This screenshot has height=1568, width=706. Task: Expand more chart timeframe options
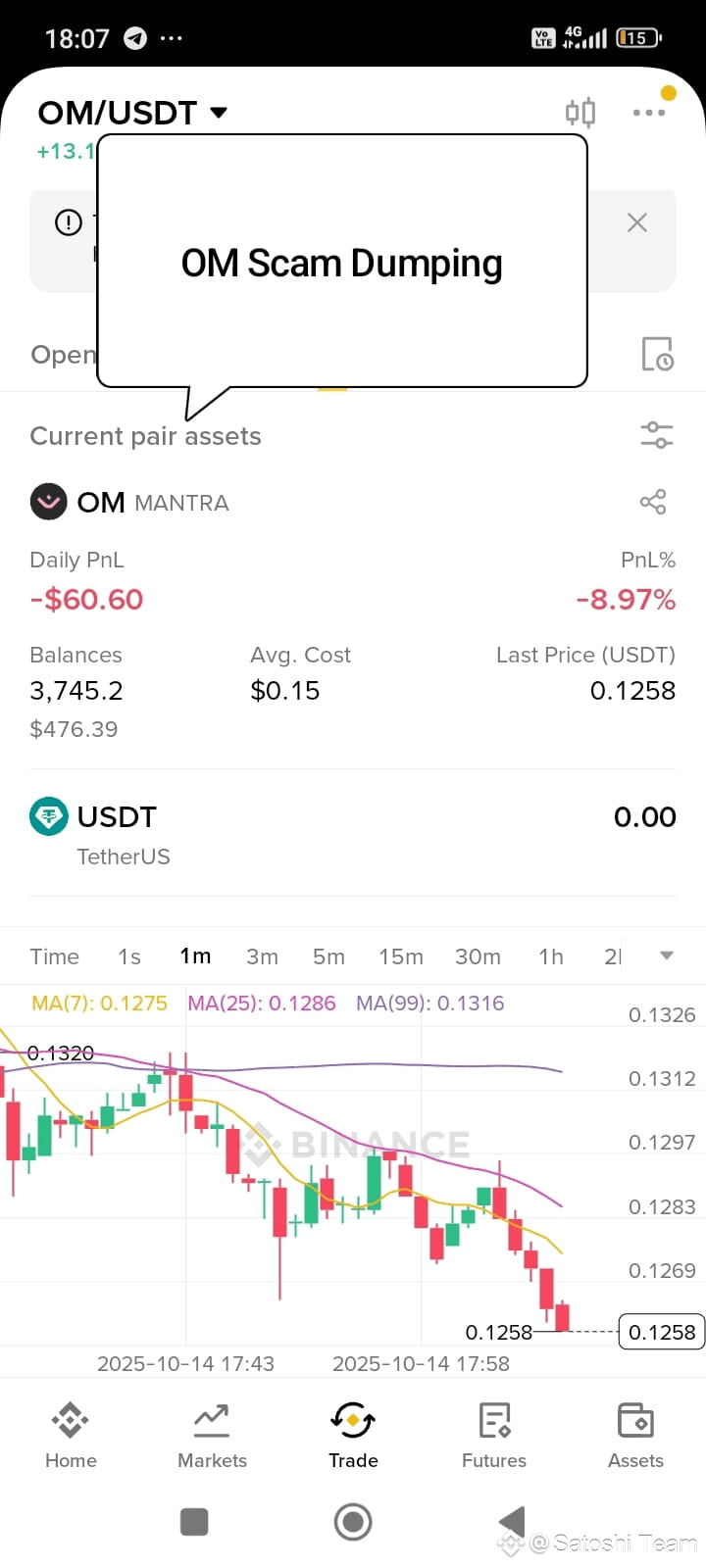[x=667, y=955]
